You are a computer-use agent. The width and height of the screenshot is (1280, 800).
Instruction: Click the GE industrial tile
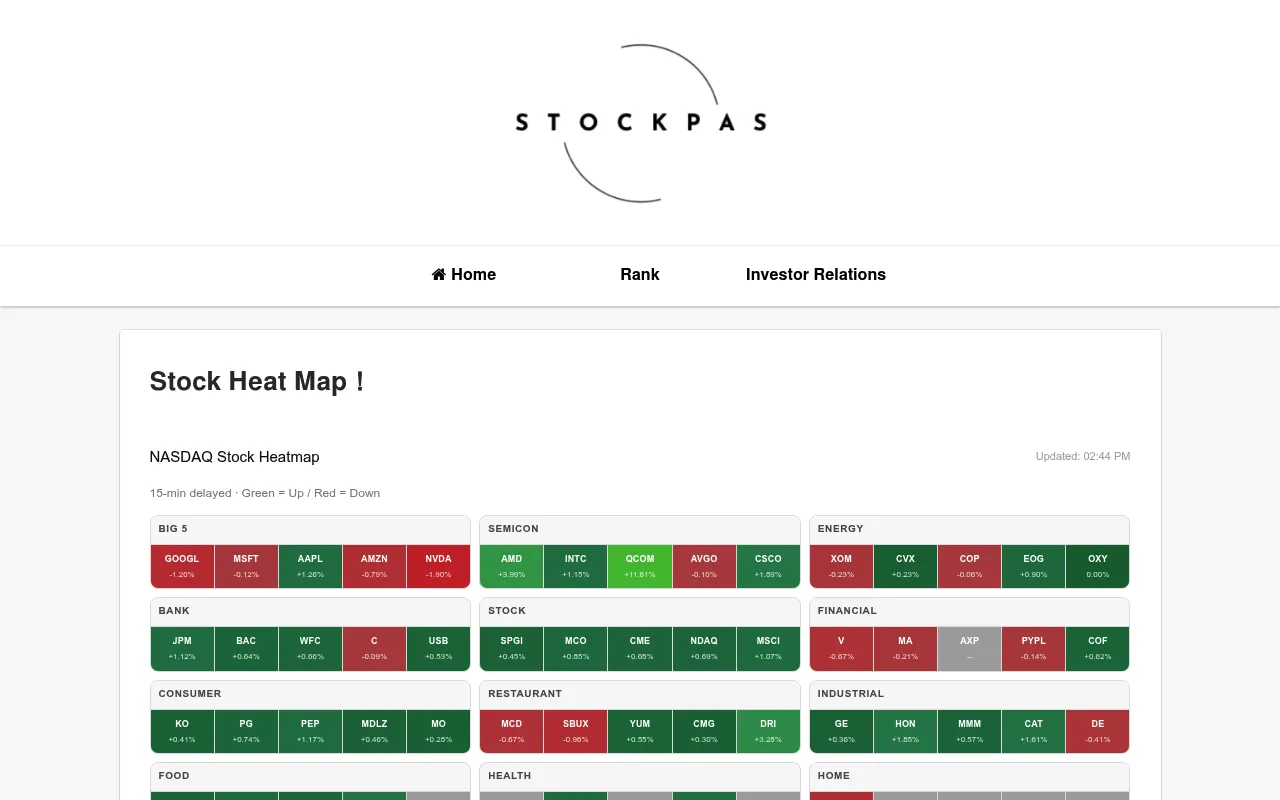pyautogui.click(x=841, y=731)
